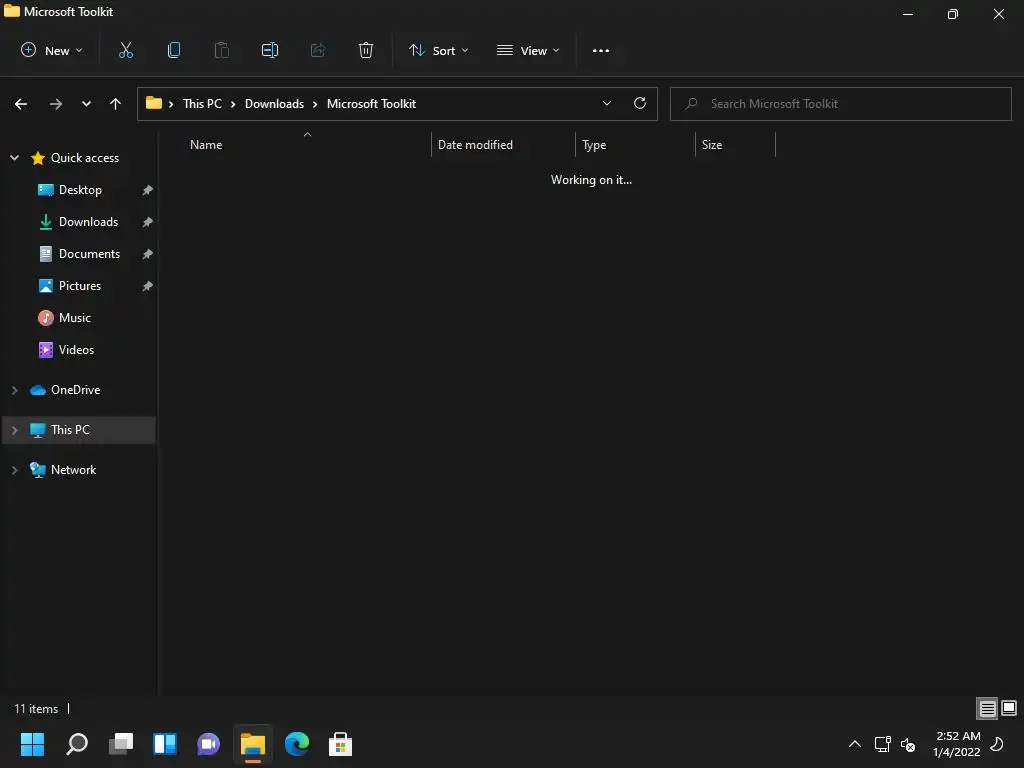Click the pin icon beside Desktop
The image size is (1024, 768).
(x=148, y=190)
